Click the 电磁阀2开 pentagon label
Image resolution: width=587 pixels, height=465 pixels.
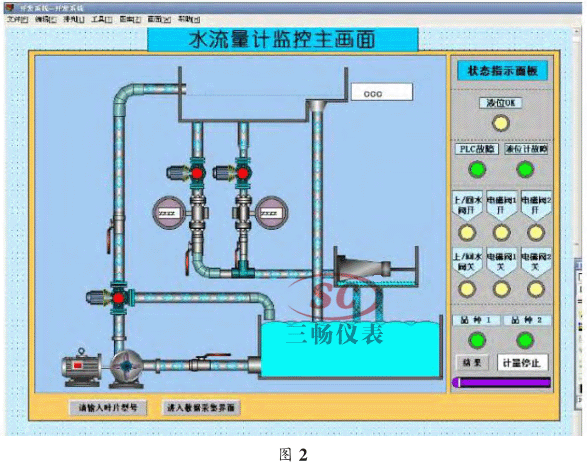click(x=536, y=206)
